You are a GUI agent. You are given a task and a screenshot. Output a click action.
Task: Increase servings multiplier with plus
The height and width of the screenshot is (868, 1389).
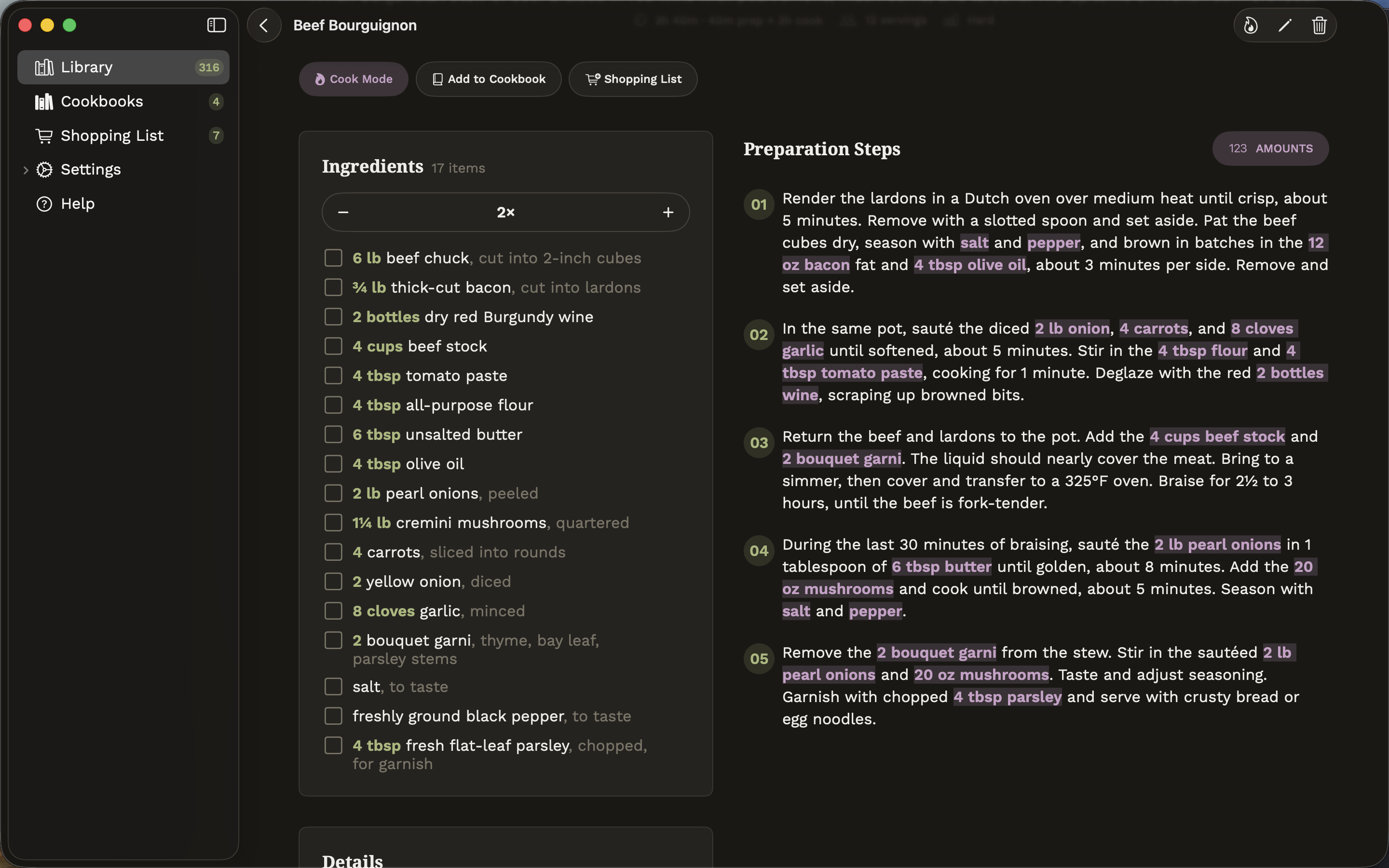point(668,212)
